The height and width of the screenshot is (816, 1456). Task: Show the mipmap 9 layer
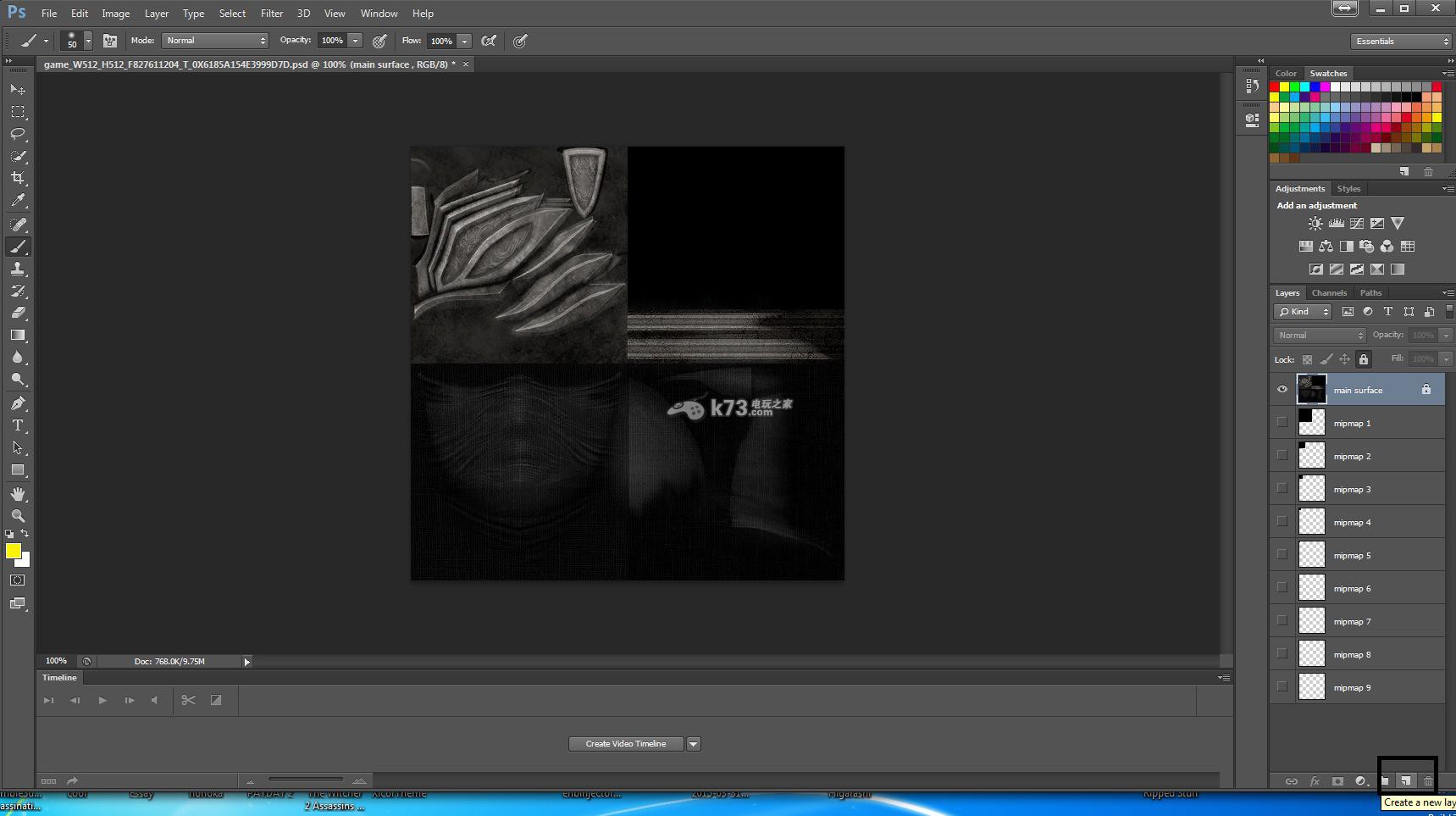(x=1282, y=686)
